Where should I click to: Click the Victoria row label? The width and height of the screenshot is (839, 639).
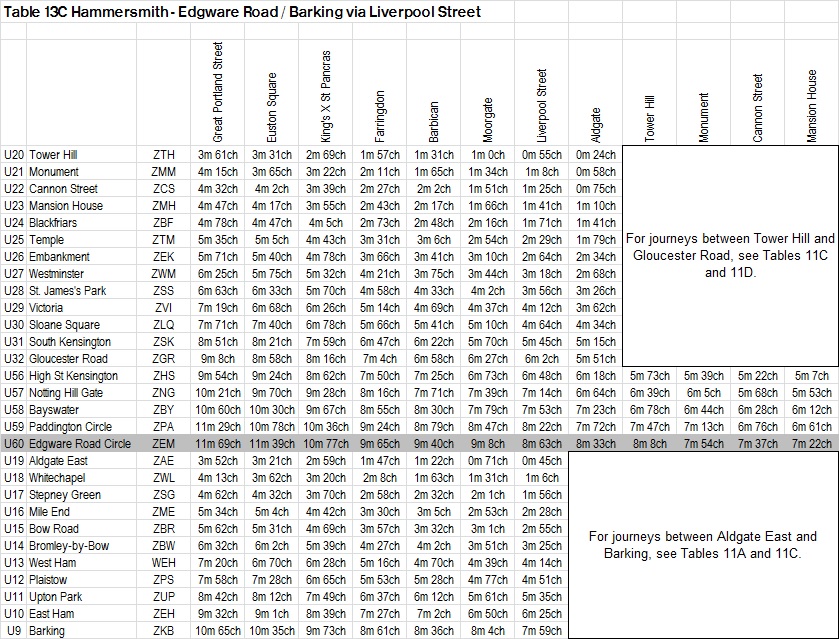[x=45, y=308]
